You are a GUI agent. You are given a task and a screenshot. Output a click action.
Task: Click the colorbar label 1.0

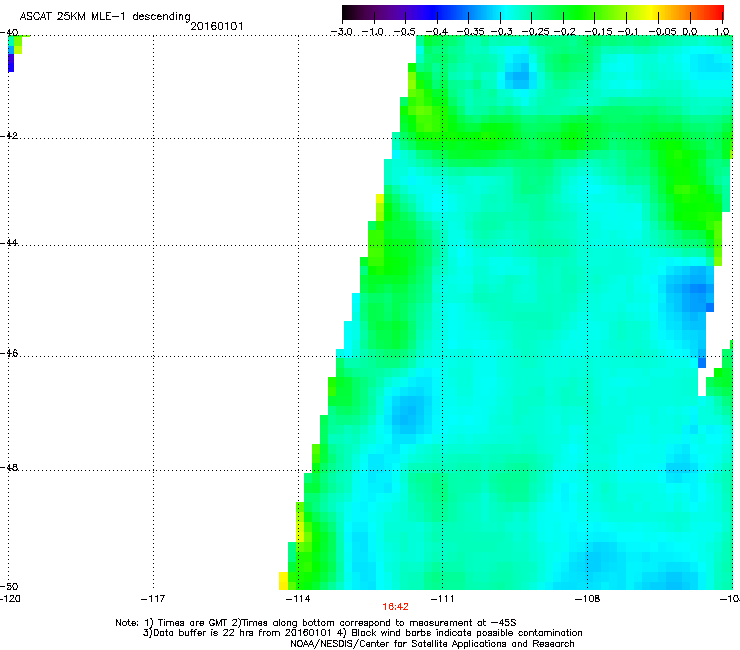click(x=722, y=32)
